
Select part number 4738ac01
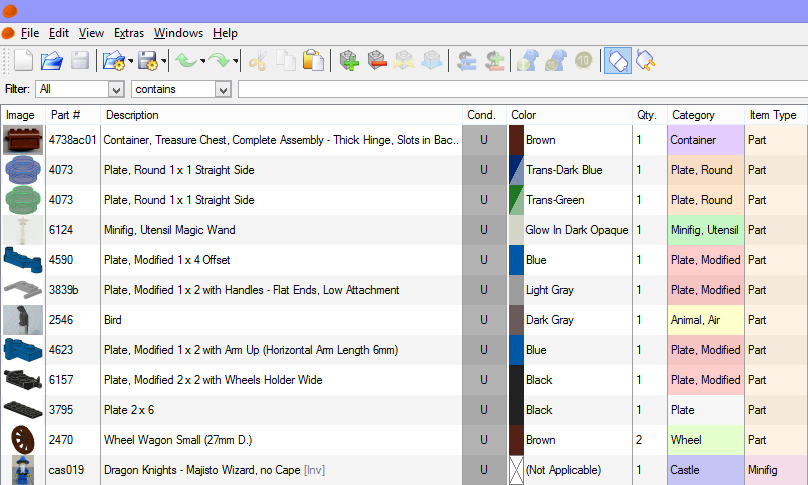pos(72,140)
